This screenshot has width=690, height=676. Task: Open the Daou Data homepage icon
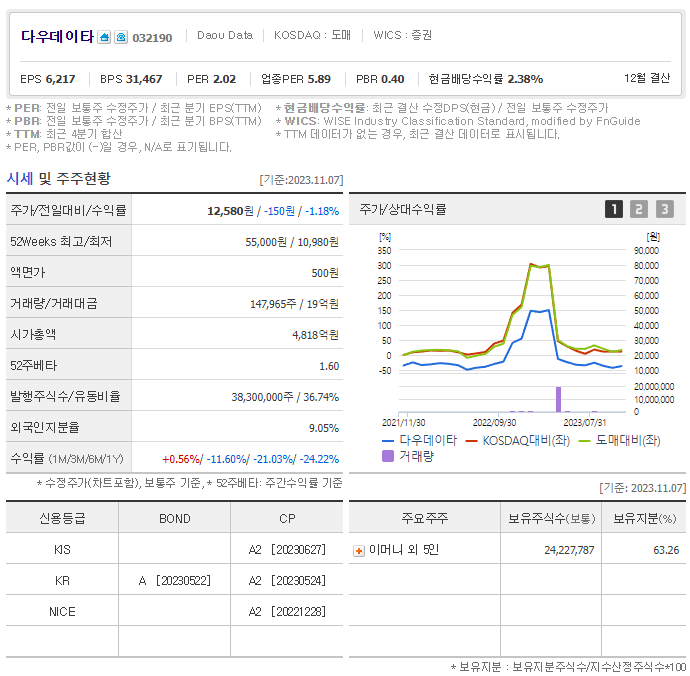104,37
